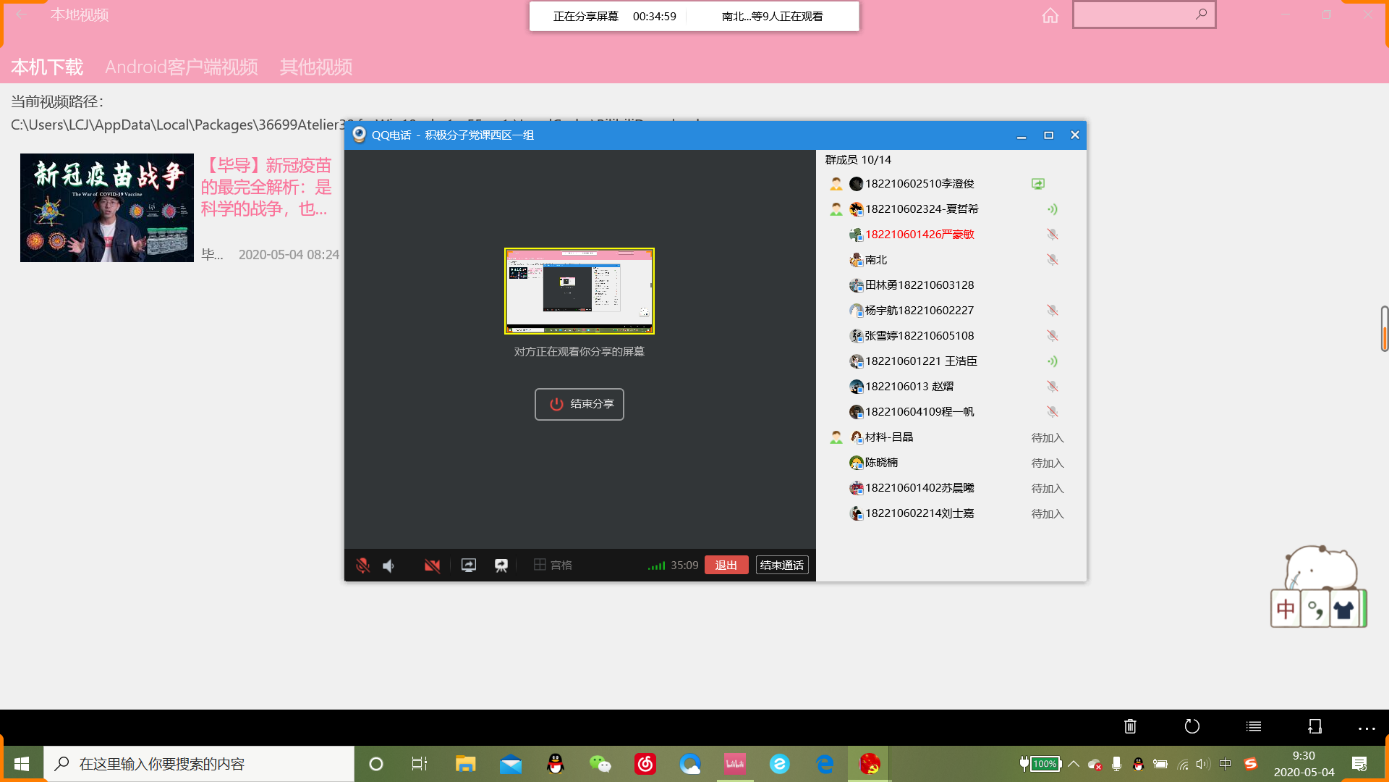The width and height of the screenshot is (1389, 782).
Task: Expand the more options ellipsis menu
Action: coord(1366,727)
